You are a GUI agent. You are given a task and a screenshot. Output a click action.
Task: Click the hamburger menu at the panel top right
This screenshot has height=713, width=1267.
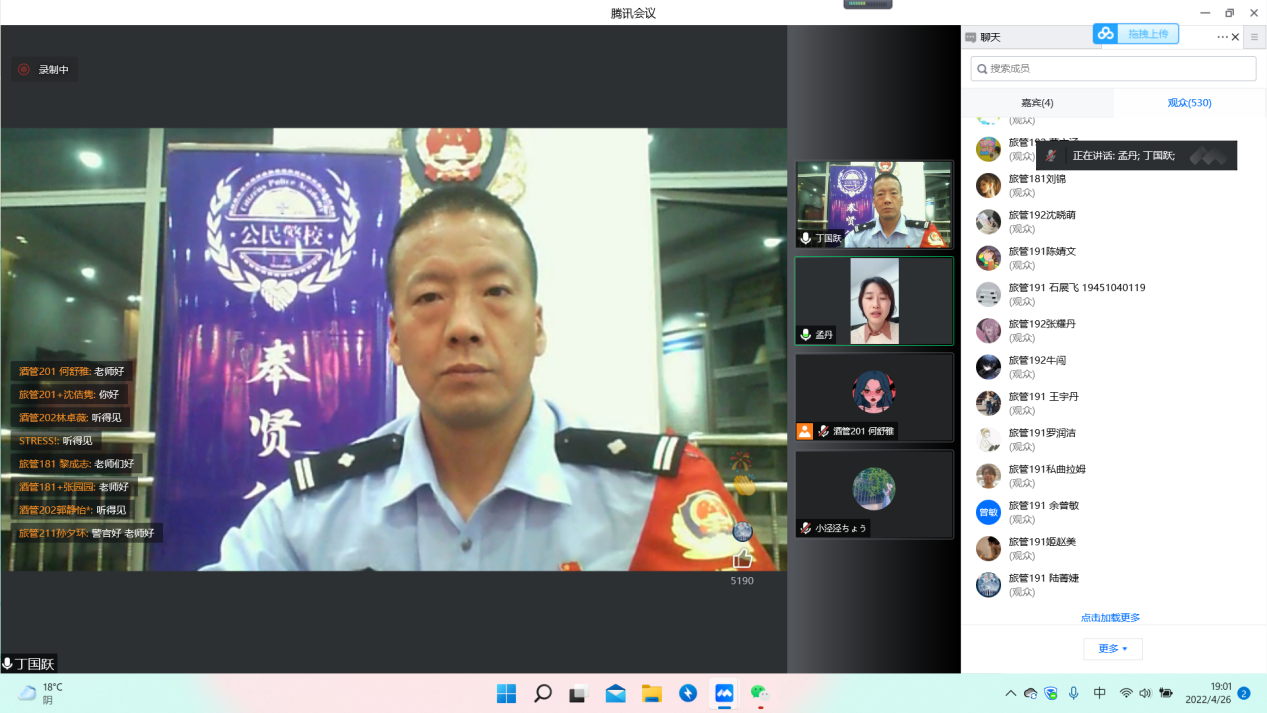1254,37
